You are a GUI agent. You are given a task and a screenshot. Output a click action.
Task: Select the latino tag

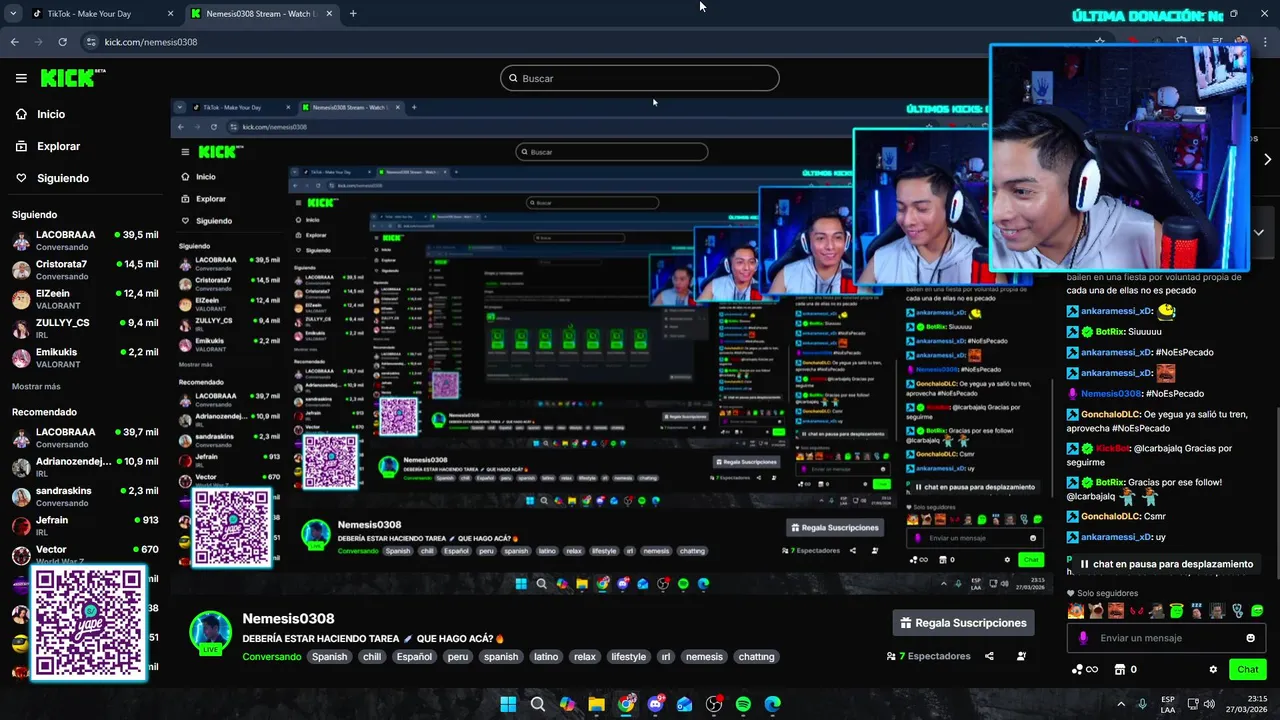click(x=546, y=657)
